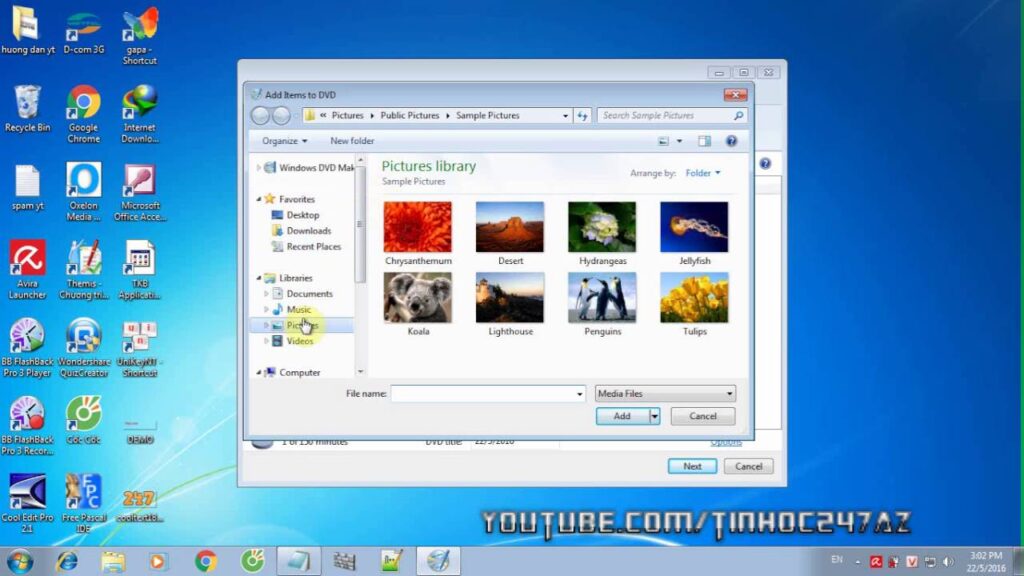Open UniKeyNT Shortcut desktop icon
Image resolution: width=1024 pixels, height=576 pixels.
(x=139, y=347)
